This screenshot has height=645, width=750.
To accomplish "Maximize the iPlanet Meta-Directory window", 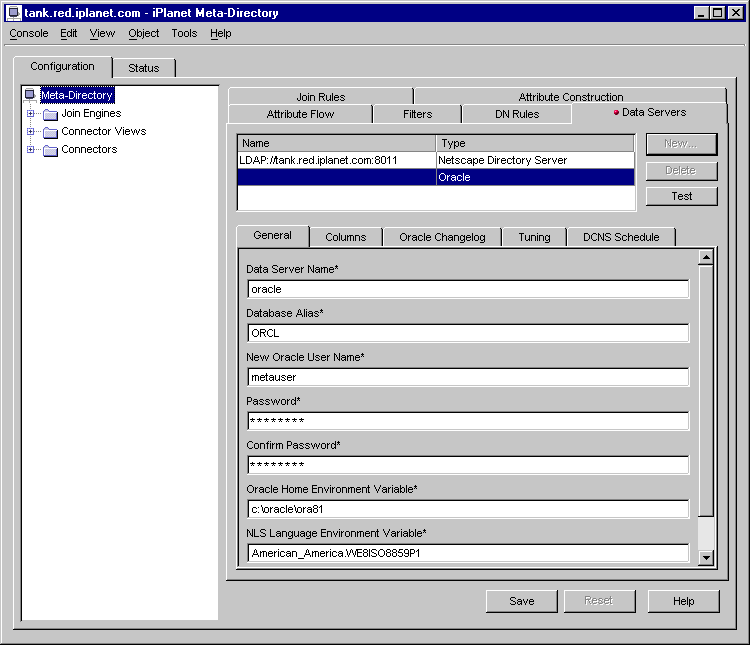I will point(717,13).
